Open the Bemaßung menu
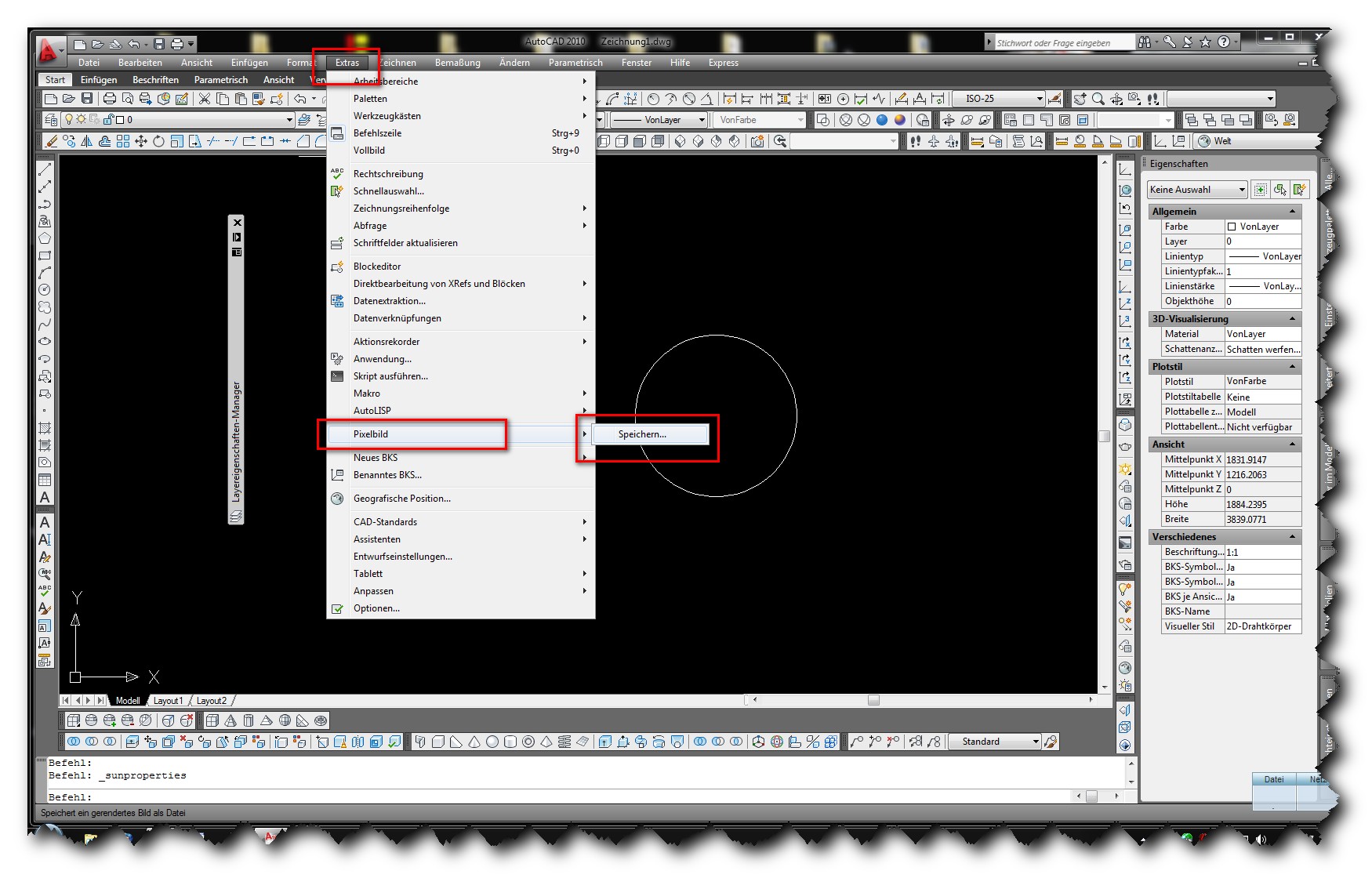This screenshot has height=878, width=1372. 458,63
